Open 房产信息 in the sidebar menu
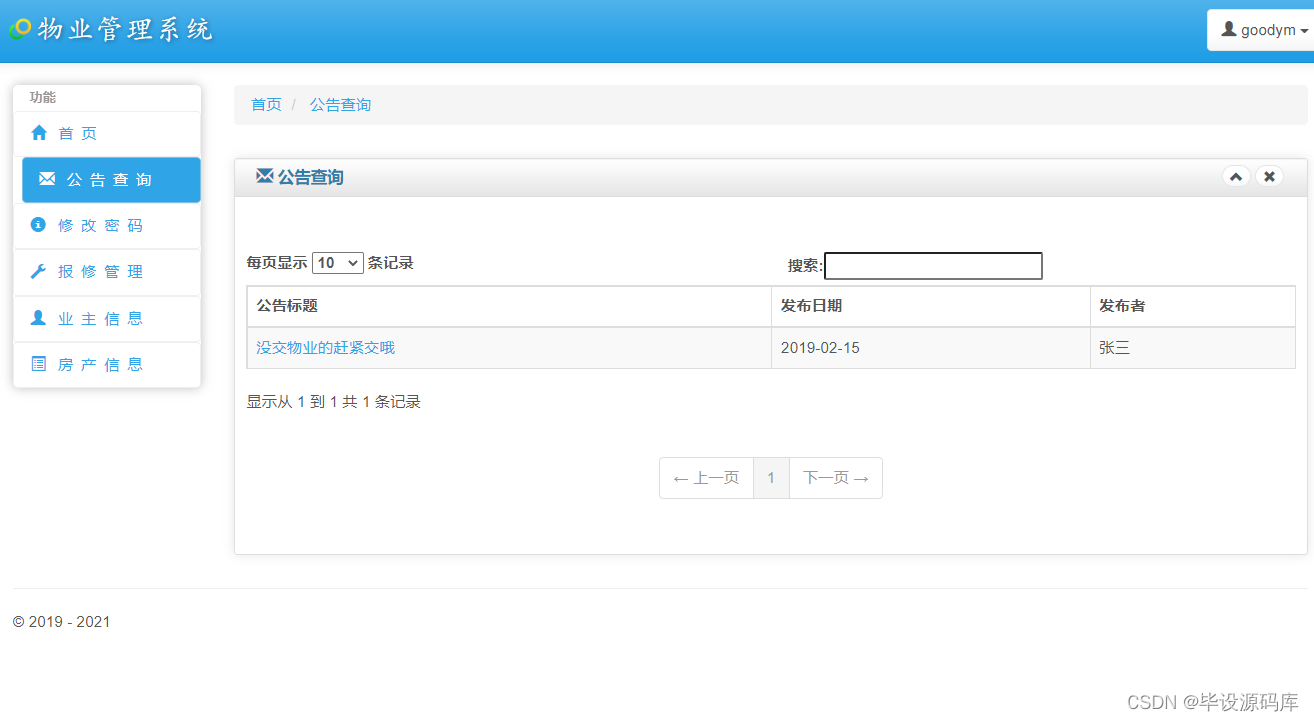The image size is (1314, 721). 107,365
